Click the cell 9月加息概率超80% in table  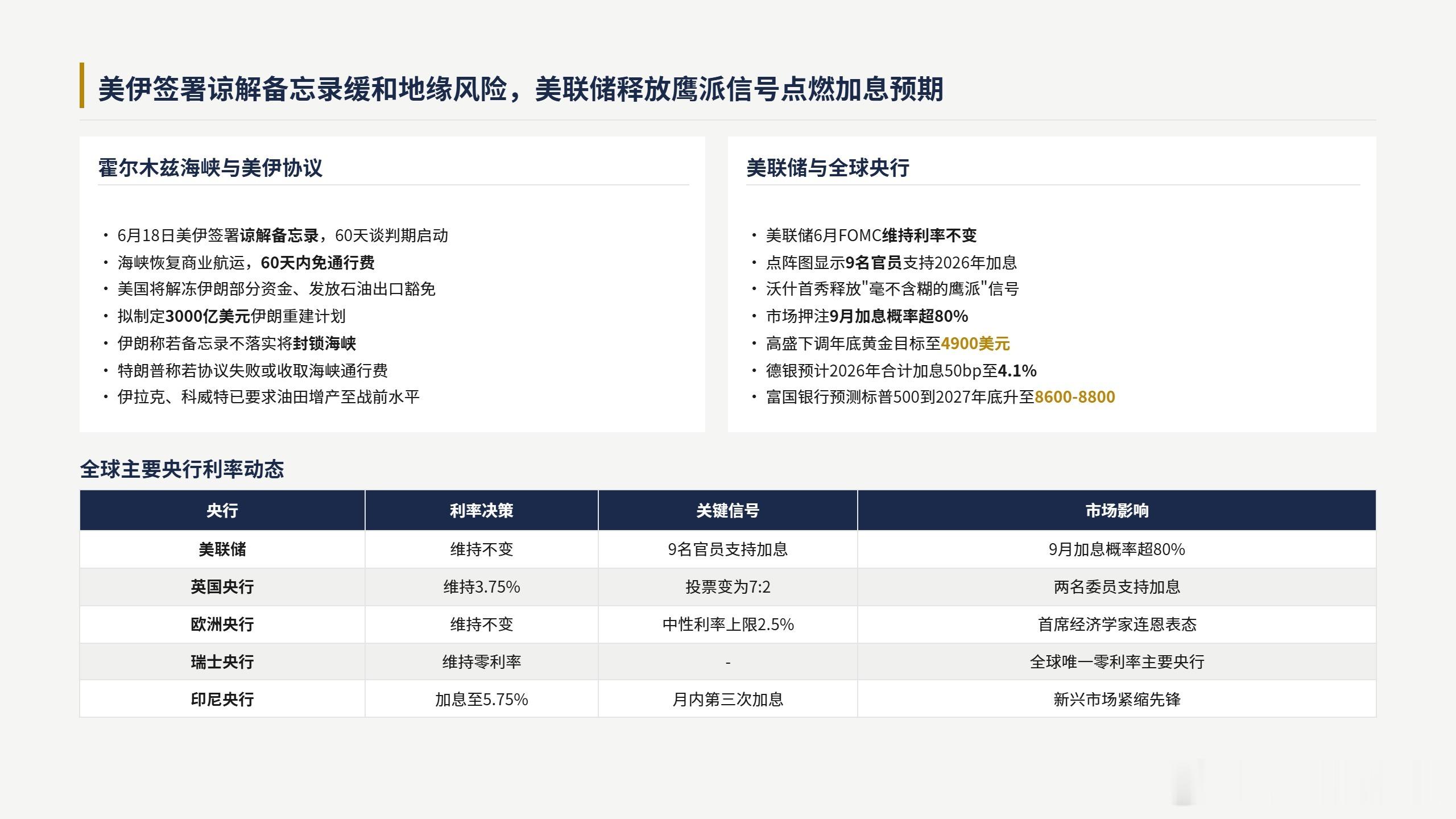1117,549
